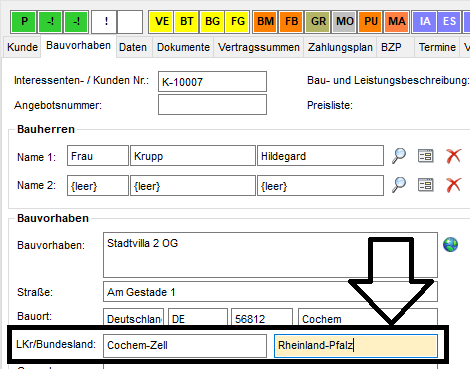The height and width of the screenshot is (369, 470).
Task: Switch to the Kunde tab
Action: pos(22,47)
